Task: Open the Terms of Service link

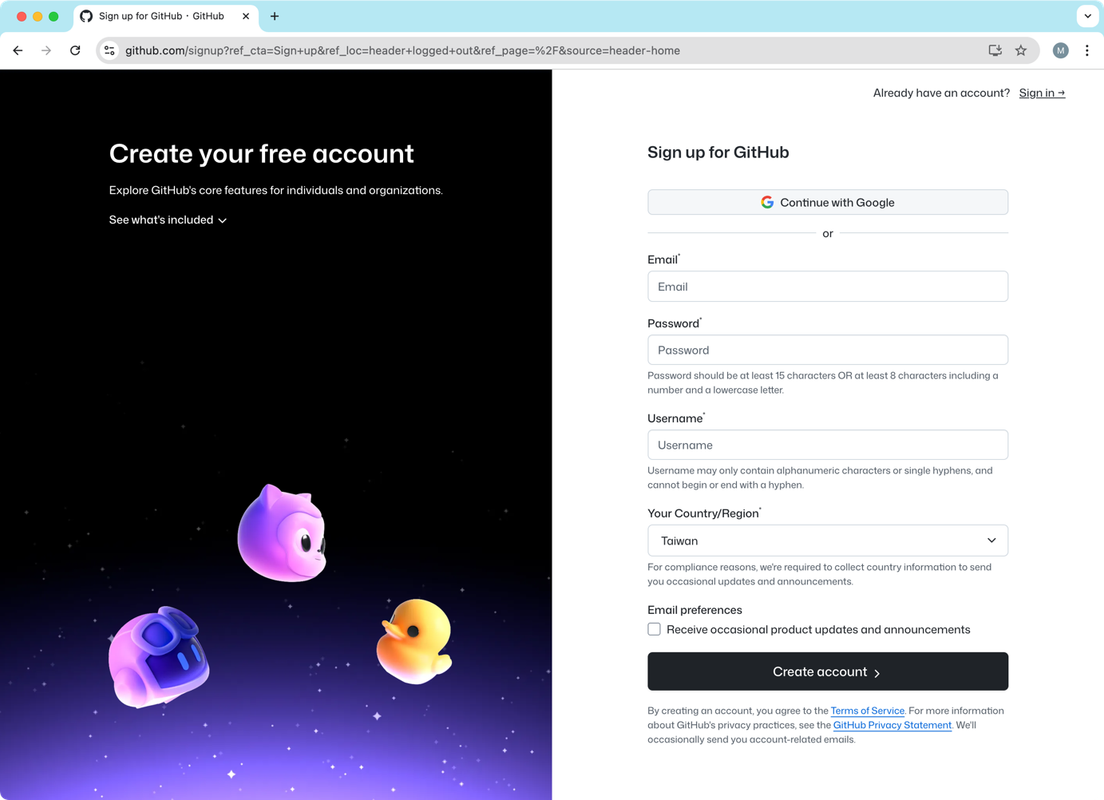Action: 867,711
